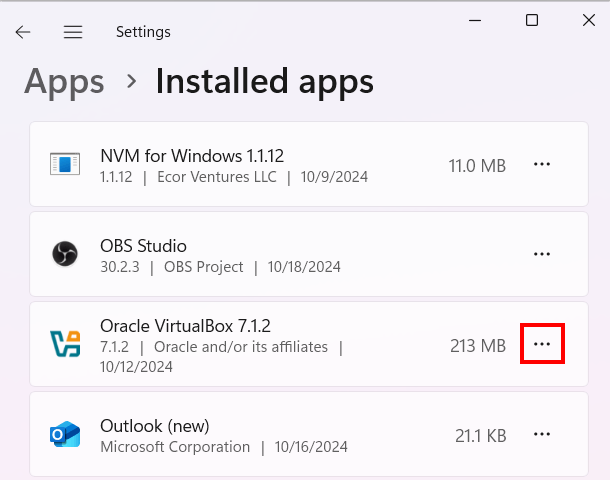Open more options for Oracle VirtualBox
610x480 pixels.
click(x=542, y=344)
